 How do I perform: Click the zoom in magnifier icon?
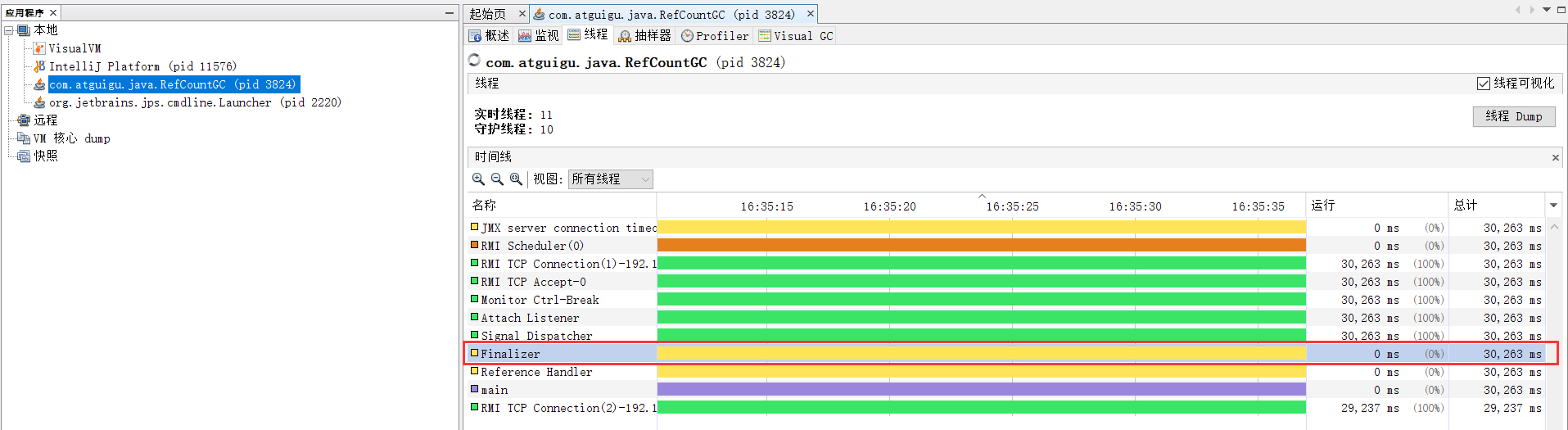coord(478,179)
